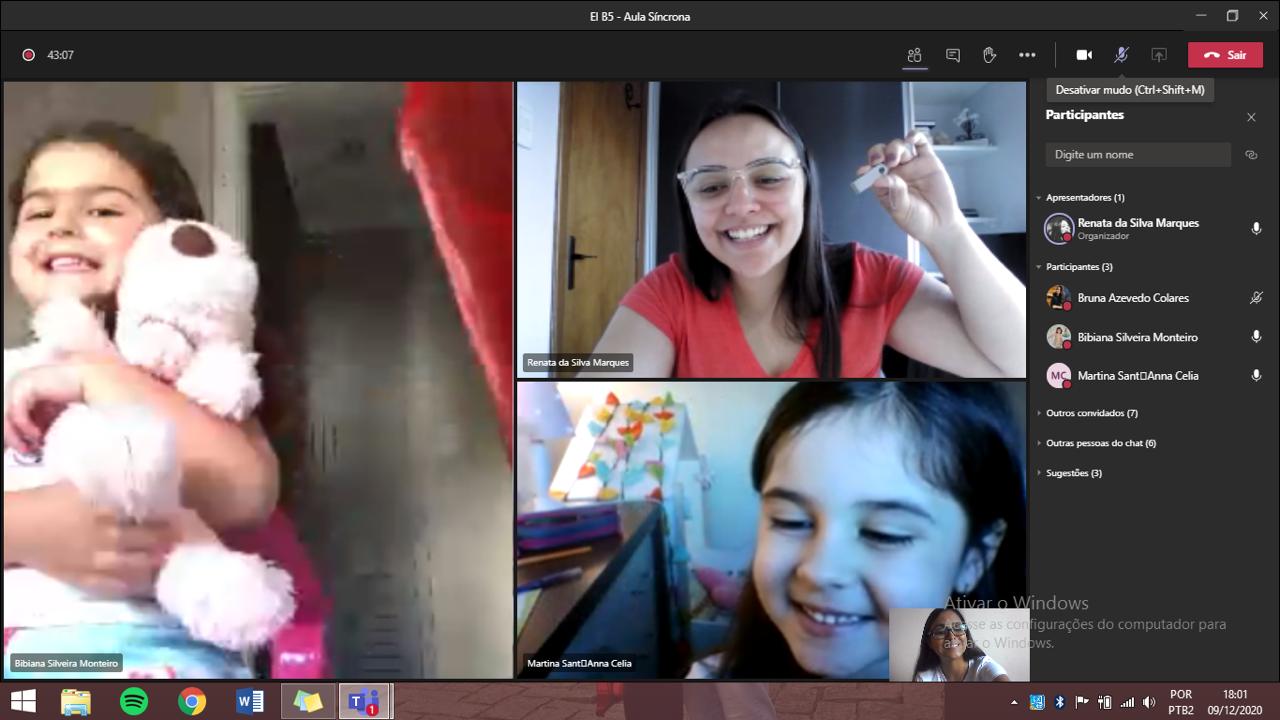Viewport: 1280px width, 720px height.
Task: Click the 43:07 call duration timer
Action: click(x=61, y=55)
